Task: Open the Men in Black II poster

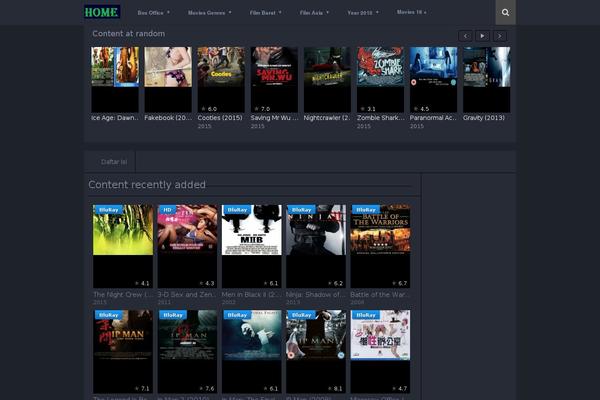Action: point(251,246)
